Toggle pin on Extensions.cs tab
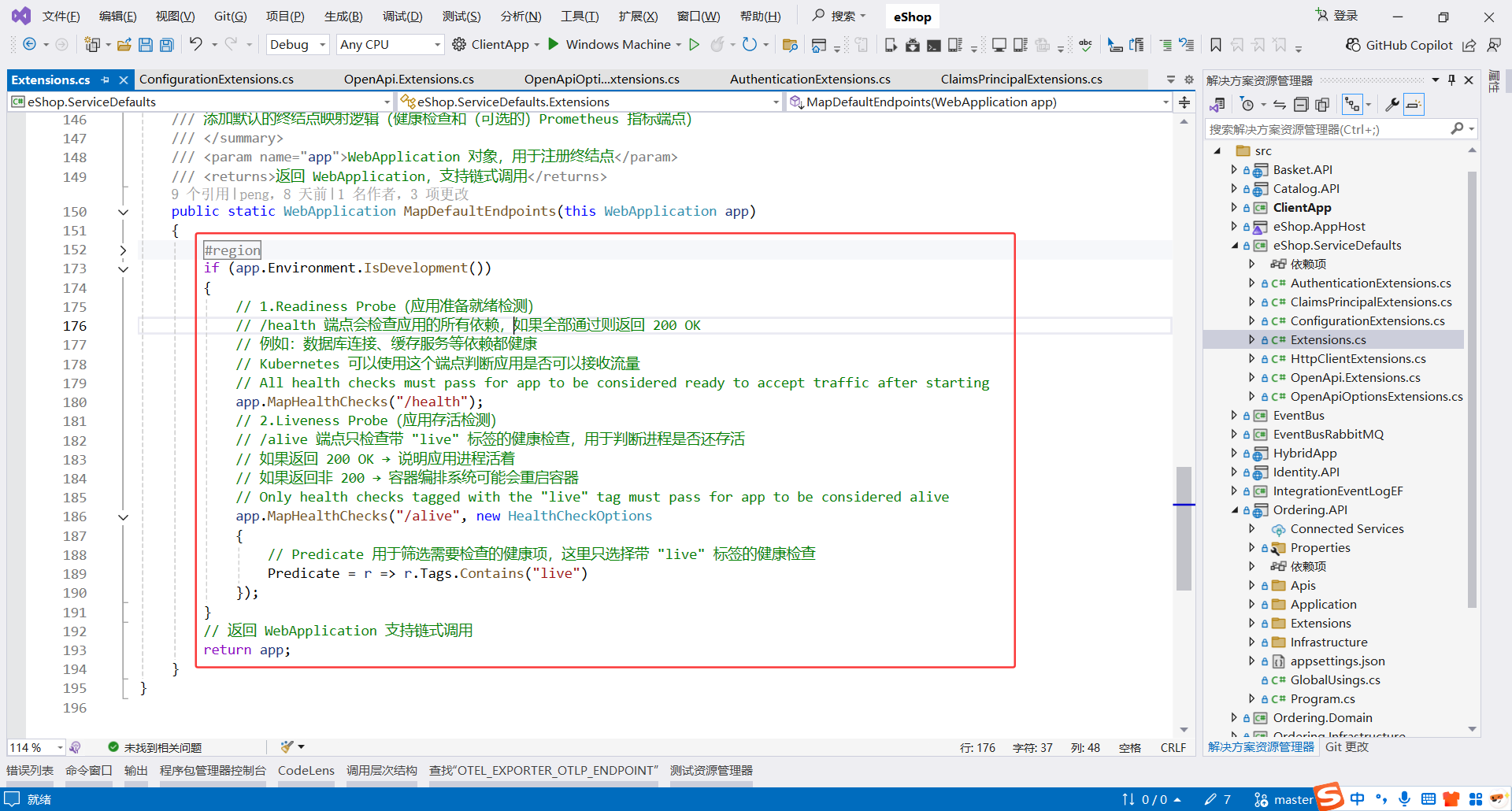Image resolution: width=1512 pixels, height=811 pixels. (x=105, y=80)
